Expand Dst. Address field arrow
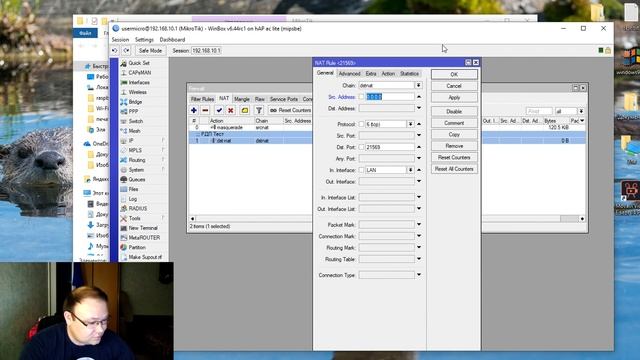The height and width of the screenshot is (360, 640). pyautogui.click(x=419, y=108)
